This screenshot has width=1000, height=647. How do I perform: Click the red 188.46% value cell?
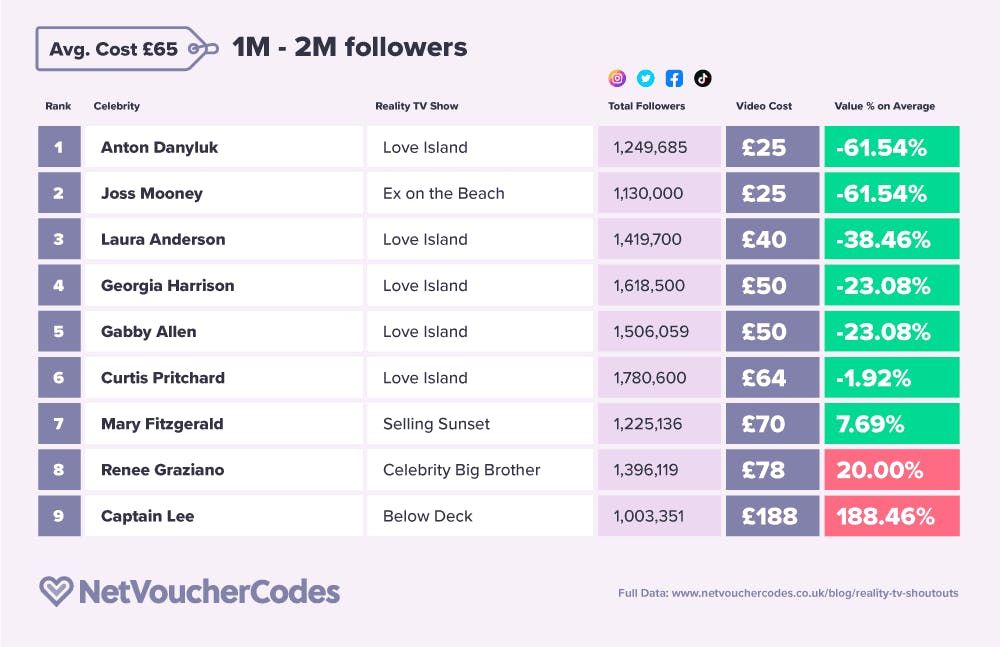point(891,516)
